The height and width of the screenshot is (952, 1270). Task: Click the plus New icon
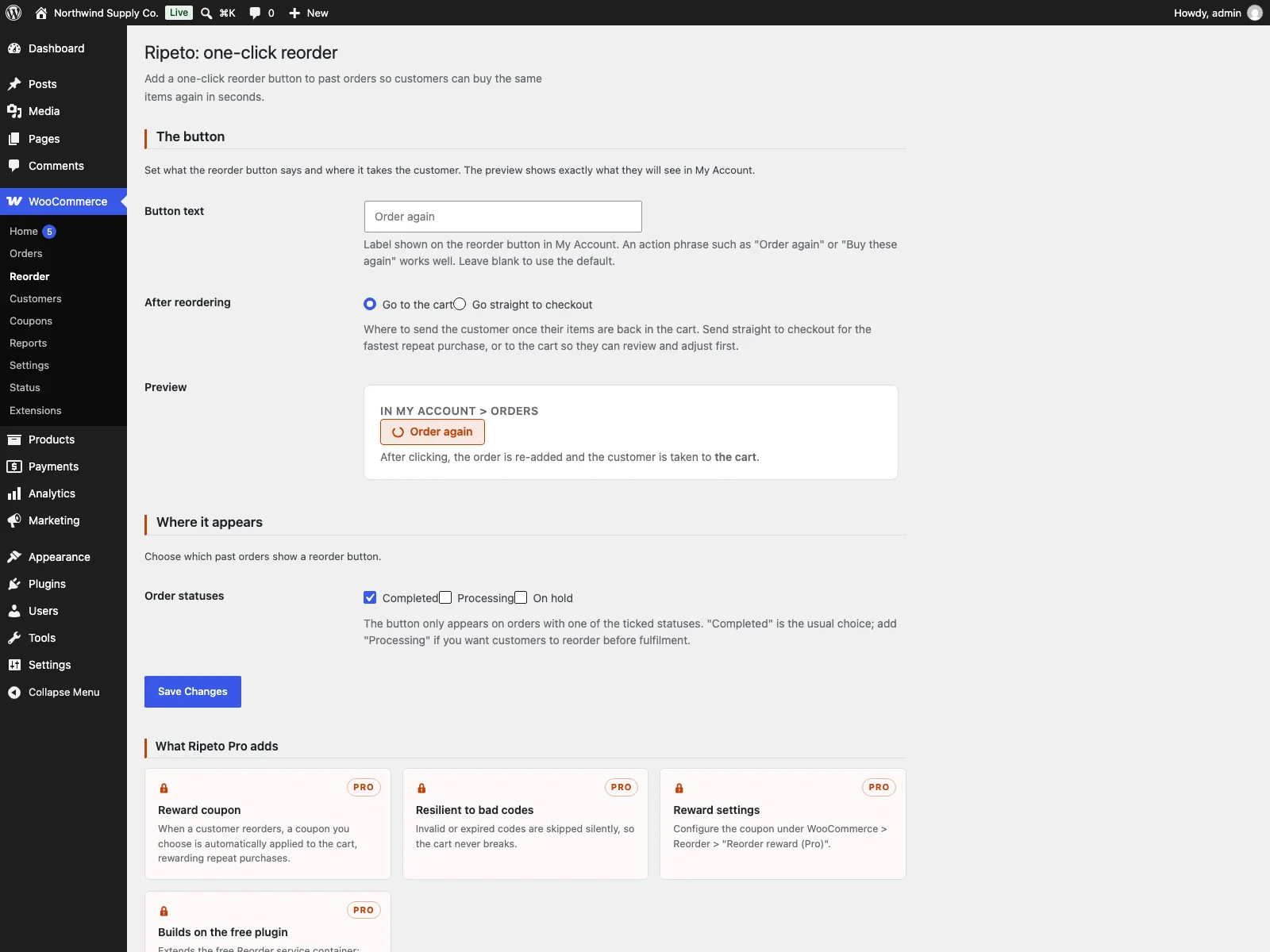click(294, 13)
